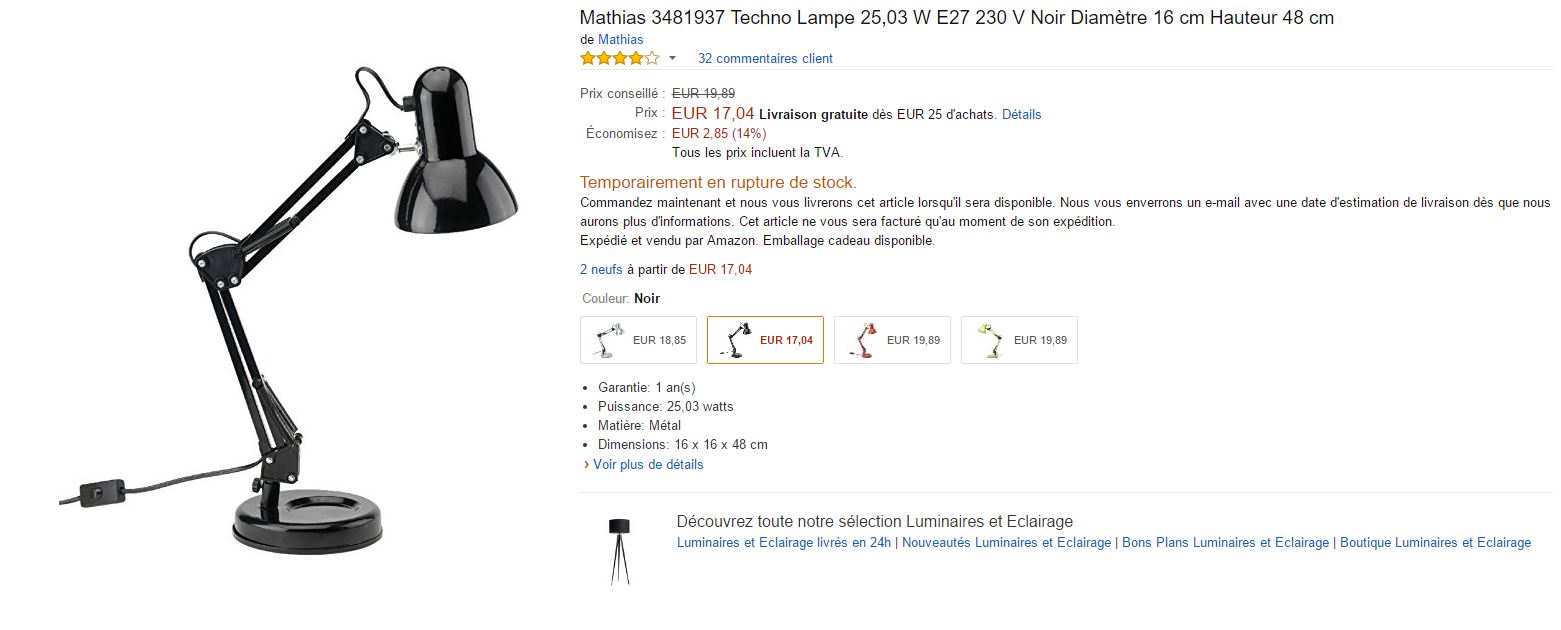Choose the red lamp color option
The width and height of the screenshot is (1561, 630).
pos(892,340)
